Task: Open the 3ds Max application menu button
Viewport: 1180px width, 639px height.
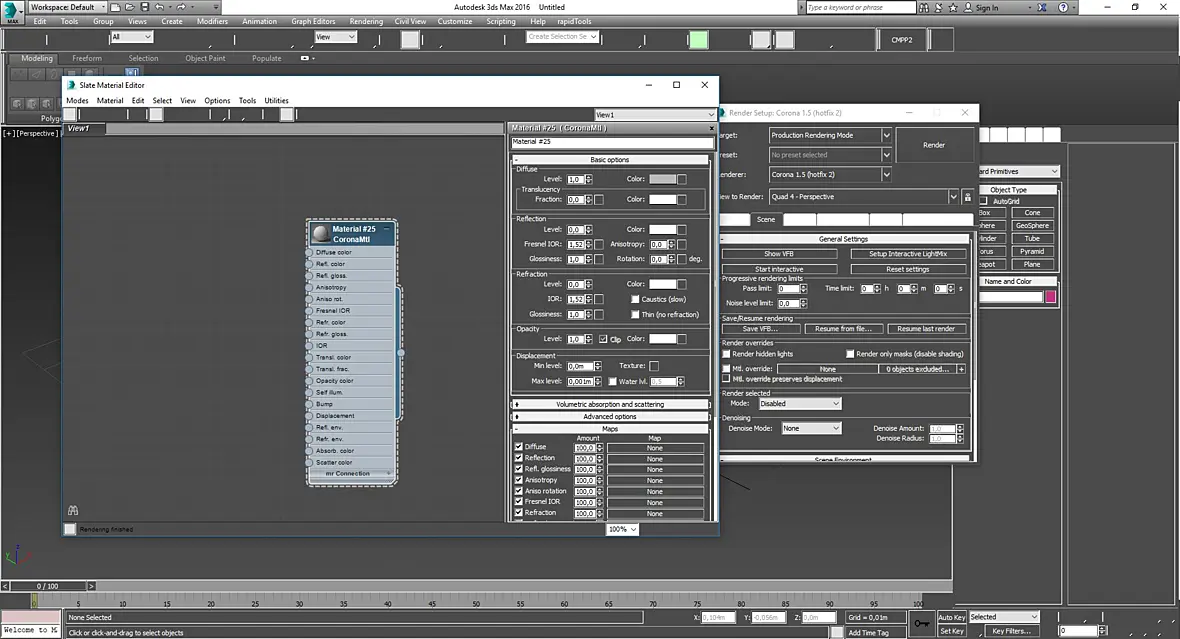Action: pos(13,13)
